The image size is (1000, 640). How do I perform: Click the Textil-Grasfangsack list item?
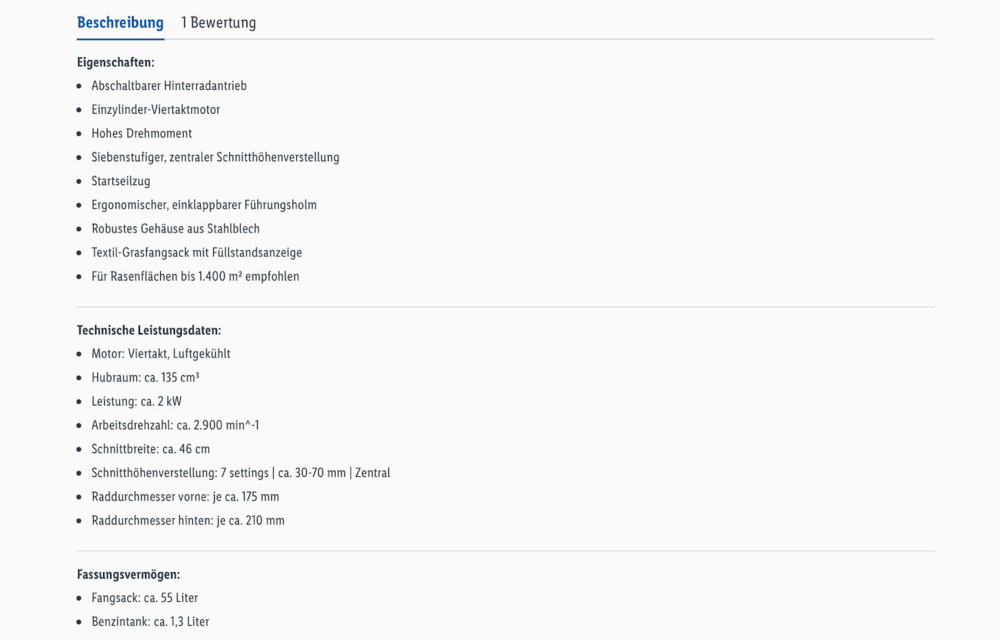click(x=196, y=252)
